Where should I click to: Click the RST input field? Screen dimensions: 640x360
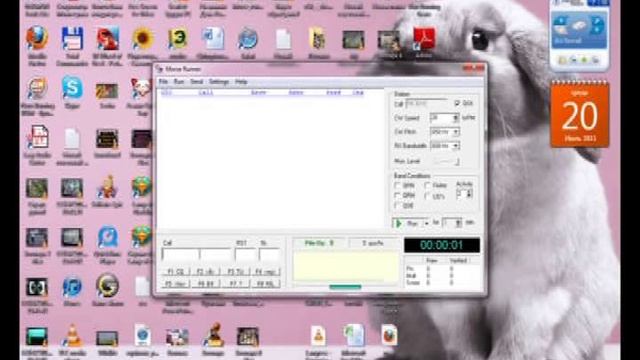245,255
